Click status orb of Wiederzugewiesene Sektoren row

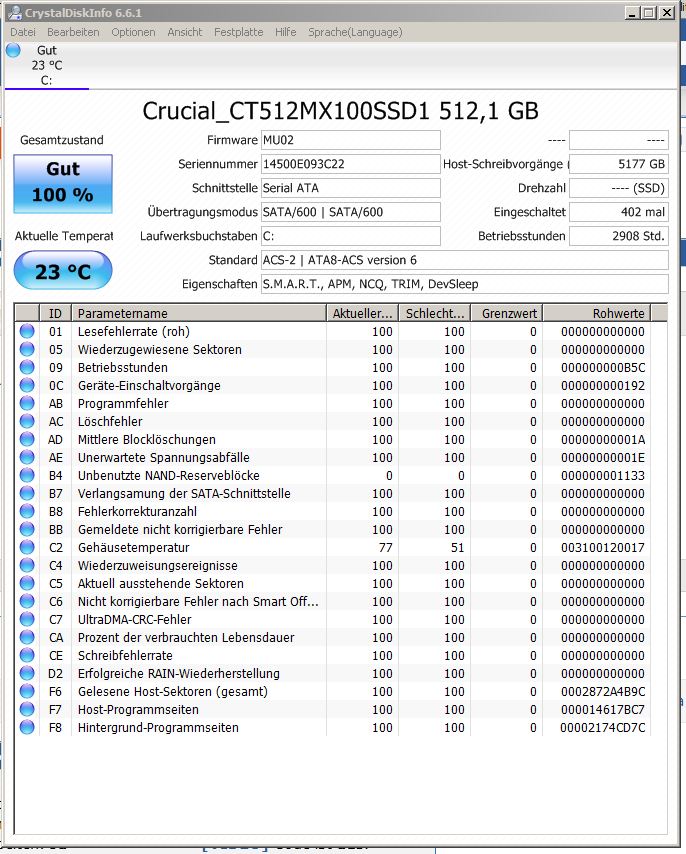27,349
